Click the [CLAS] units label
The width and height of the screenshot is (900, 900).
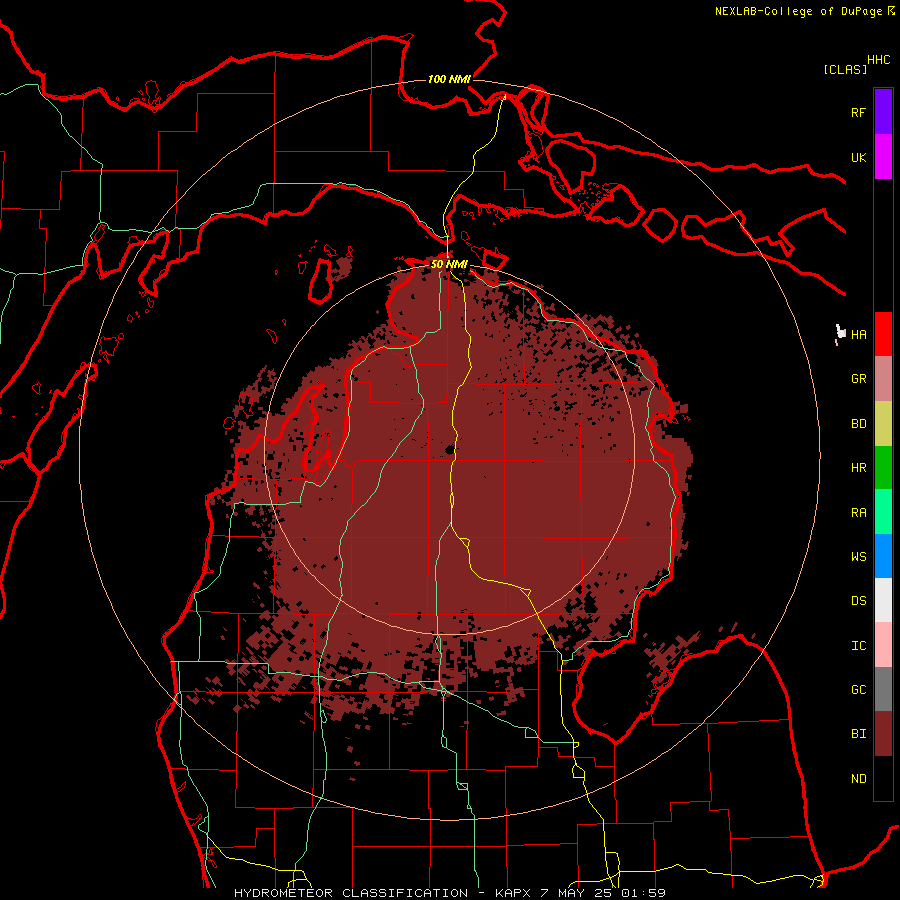pos(844,69)
